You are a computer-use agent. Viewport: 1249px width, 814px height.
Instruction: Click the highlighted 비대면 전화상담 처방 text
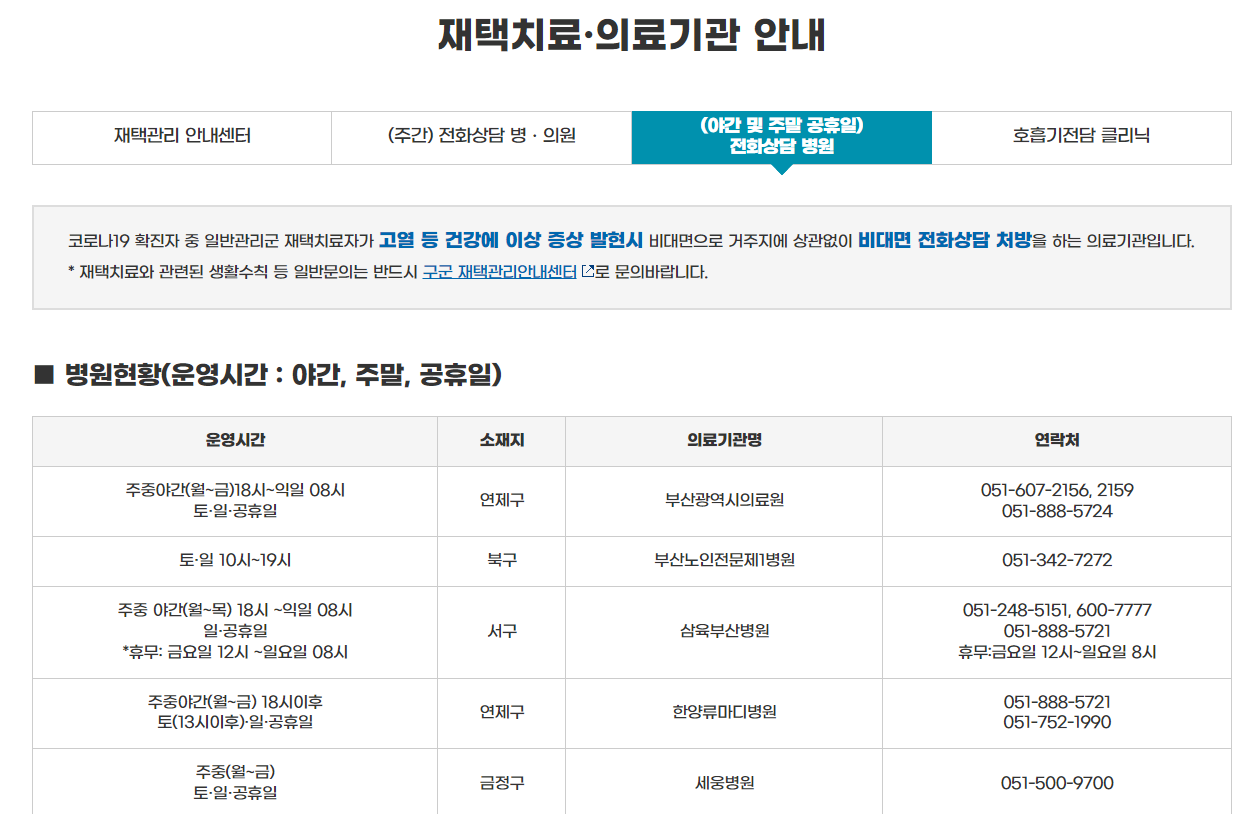(945, 240)
